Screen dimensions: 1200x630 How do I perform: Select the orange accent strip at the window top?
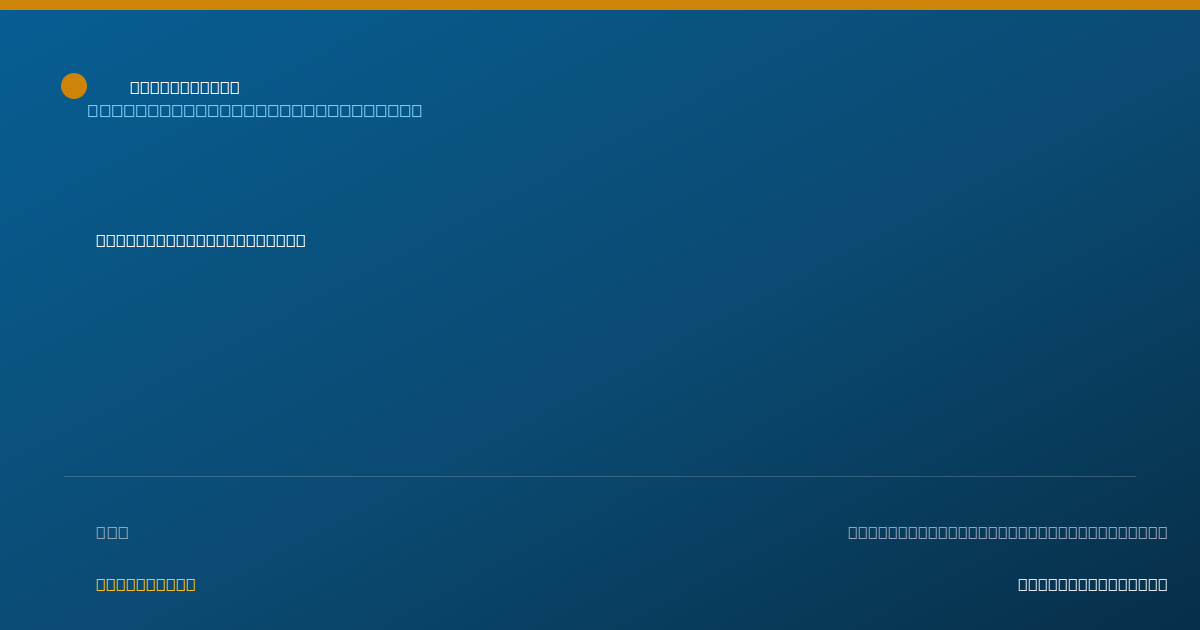[x=600, y=5]
